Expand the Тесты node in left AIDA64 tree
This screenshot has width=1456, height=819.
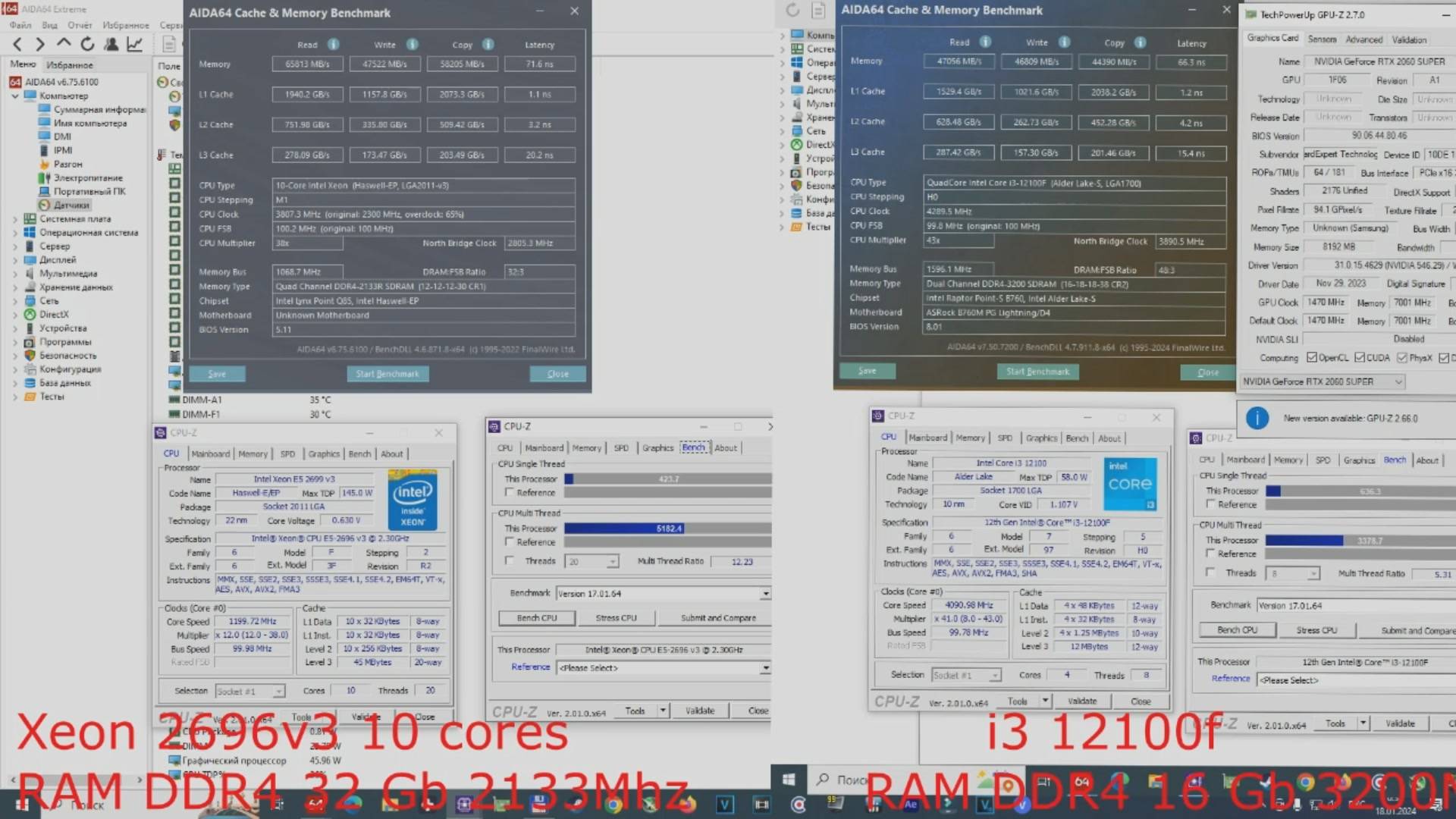tap(15, 397)
